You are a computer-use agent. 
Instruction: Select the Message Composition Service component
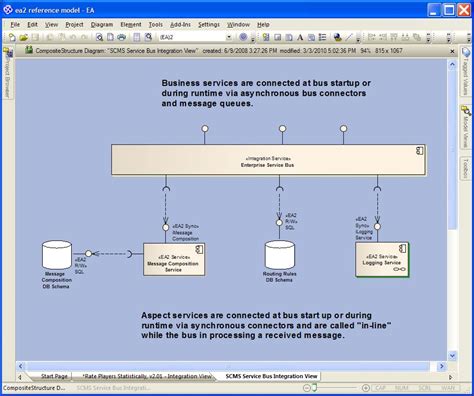pos(174,259)
